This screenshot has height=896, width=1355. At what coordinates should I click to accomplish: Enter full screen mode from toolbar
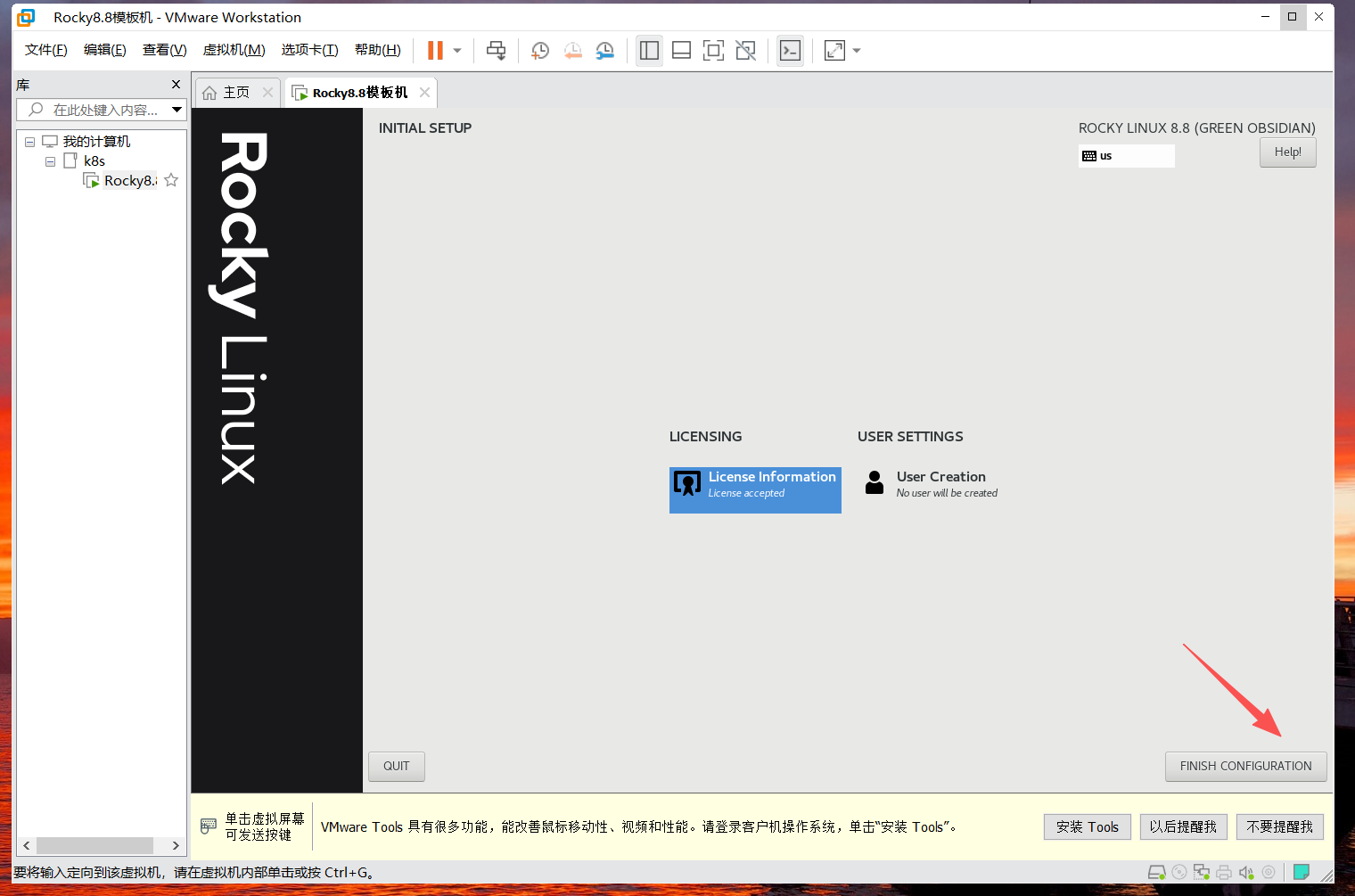pos(713,51)
